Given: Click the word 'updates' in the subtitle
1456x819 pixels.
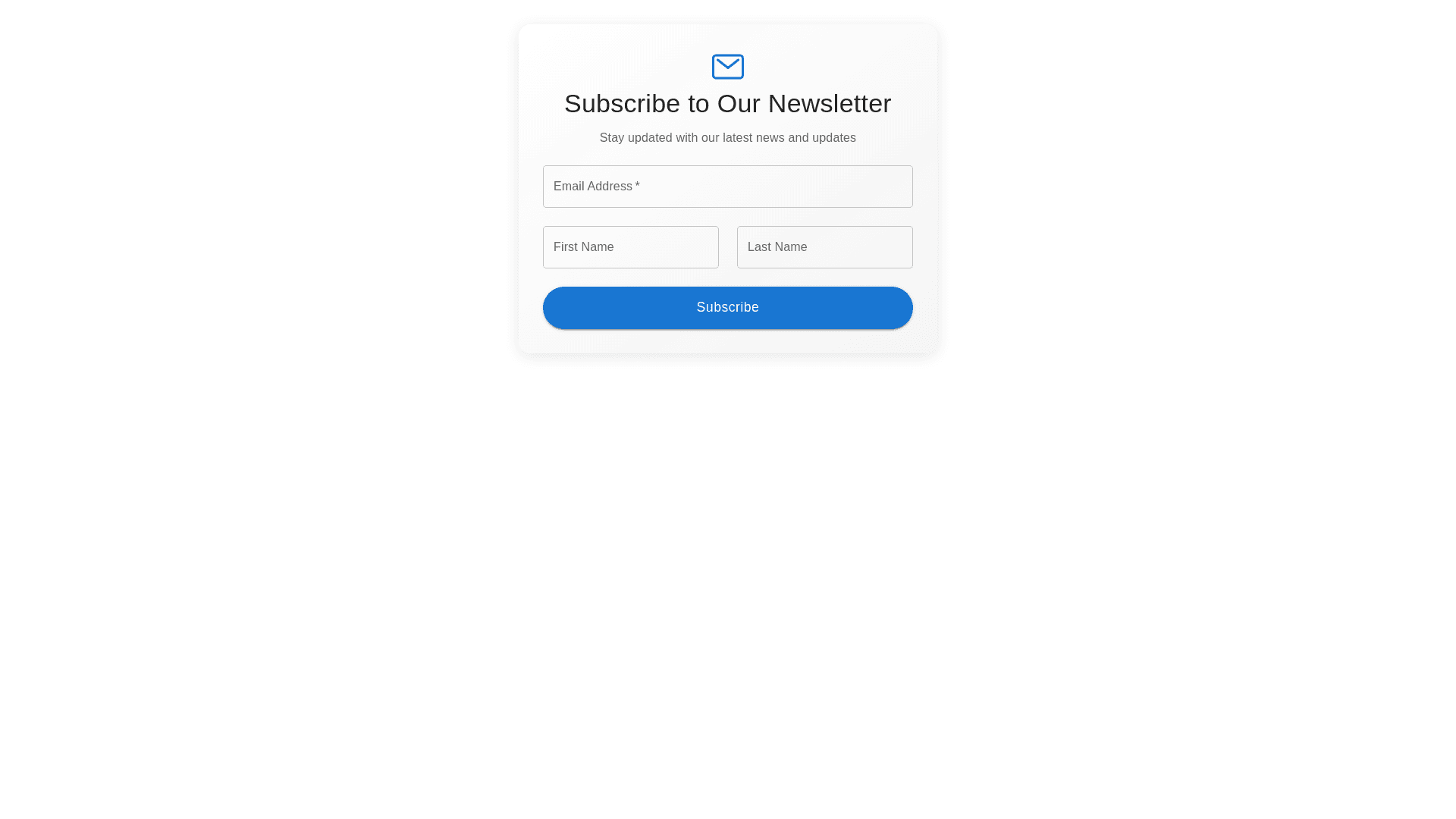Looking at the screenshot, I should [834, 138].
